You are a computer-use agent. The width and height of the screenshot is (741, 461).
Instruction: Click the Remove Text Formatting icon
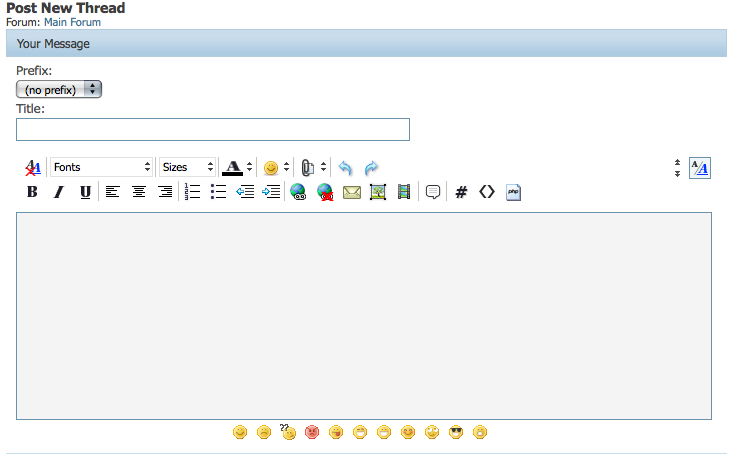32,168
